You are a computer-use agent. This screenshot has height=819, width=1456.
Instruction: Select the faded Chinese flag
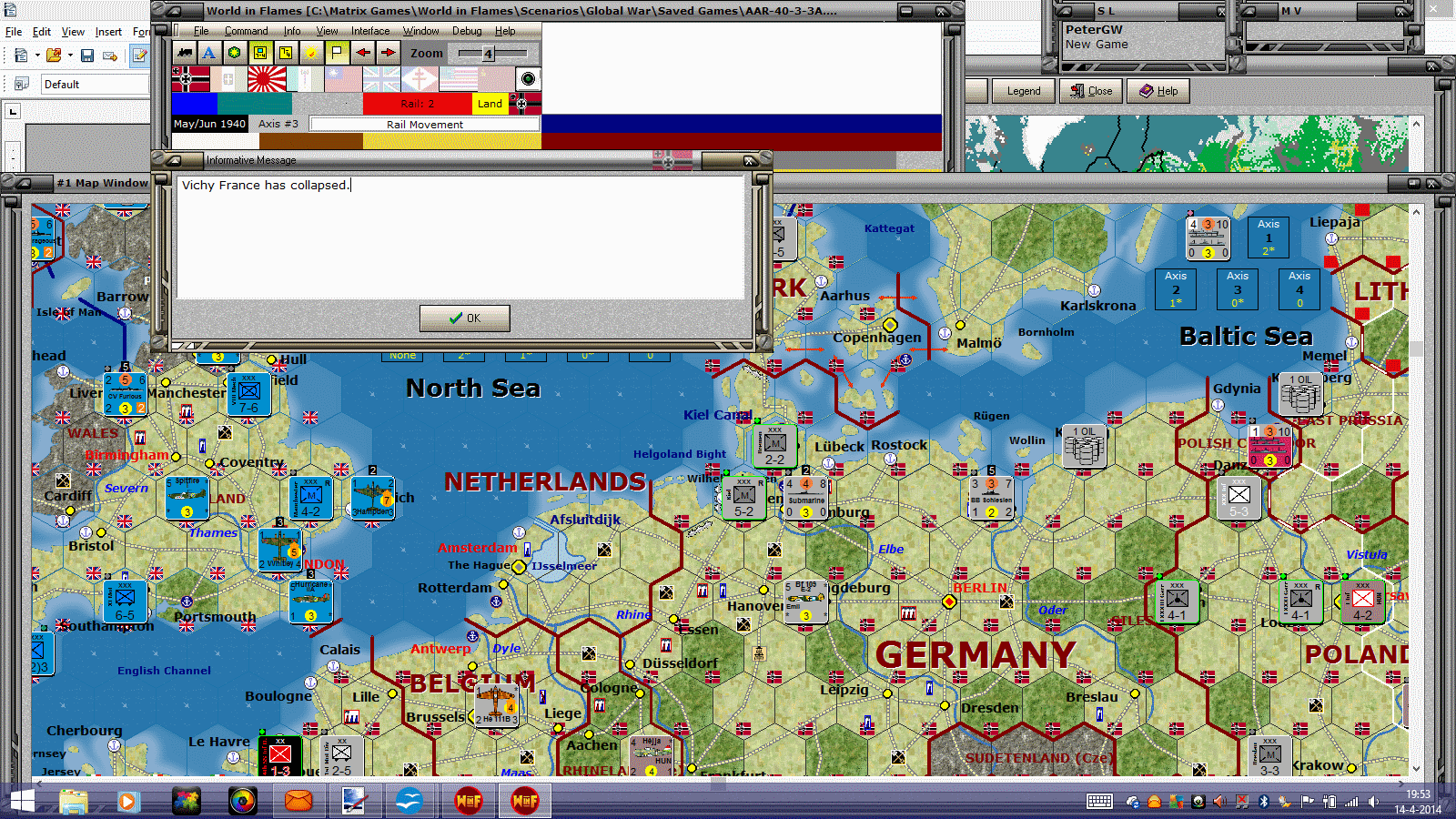[343, 79]
